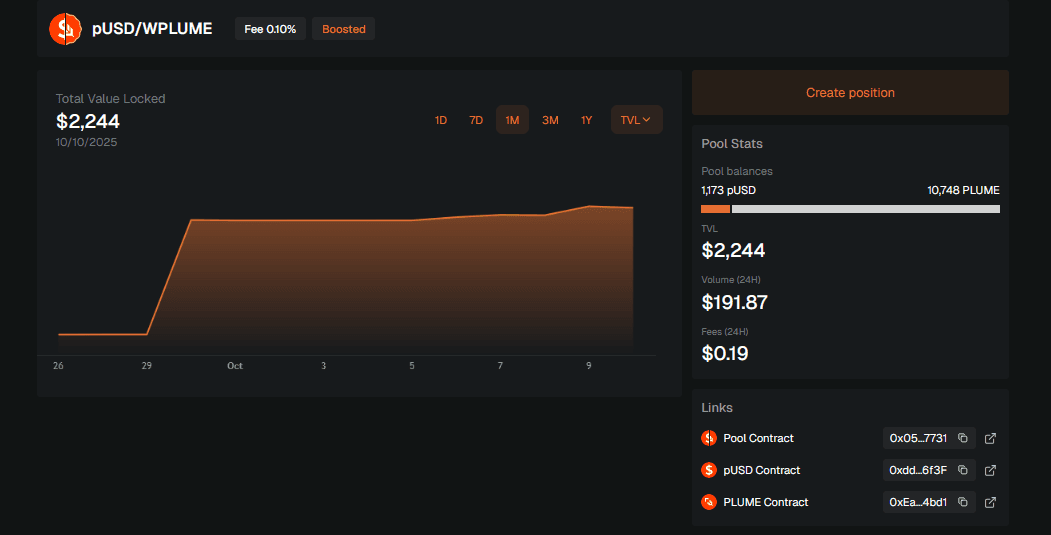Click the pUSD/WPLUME pair title

(x=152, y=29)
